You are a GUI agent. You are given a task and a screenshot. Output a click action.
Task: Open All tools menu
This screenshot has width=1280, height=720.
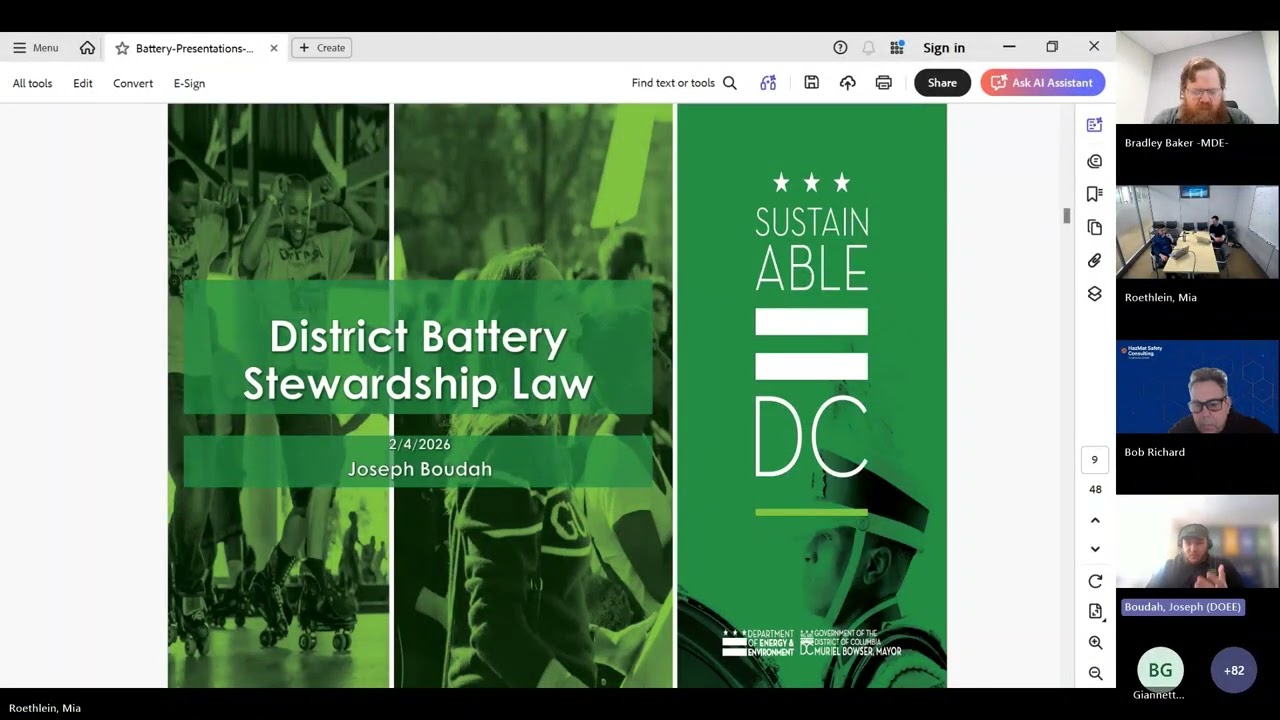coord(32,83)
